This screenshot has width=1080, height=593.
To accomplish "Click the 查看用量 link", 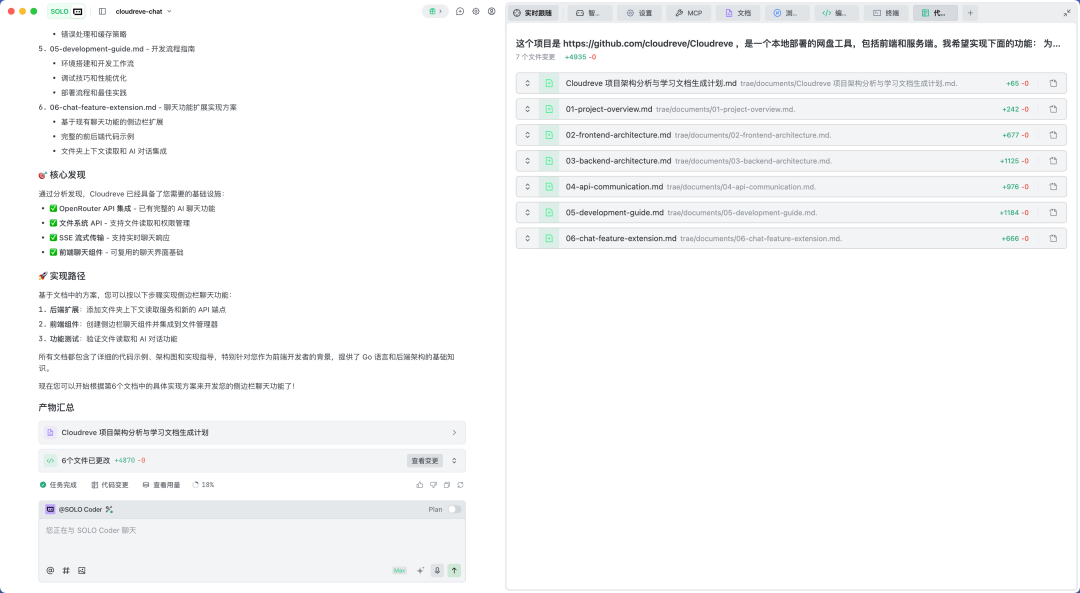I will point(161,485).
